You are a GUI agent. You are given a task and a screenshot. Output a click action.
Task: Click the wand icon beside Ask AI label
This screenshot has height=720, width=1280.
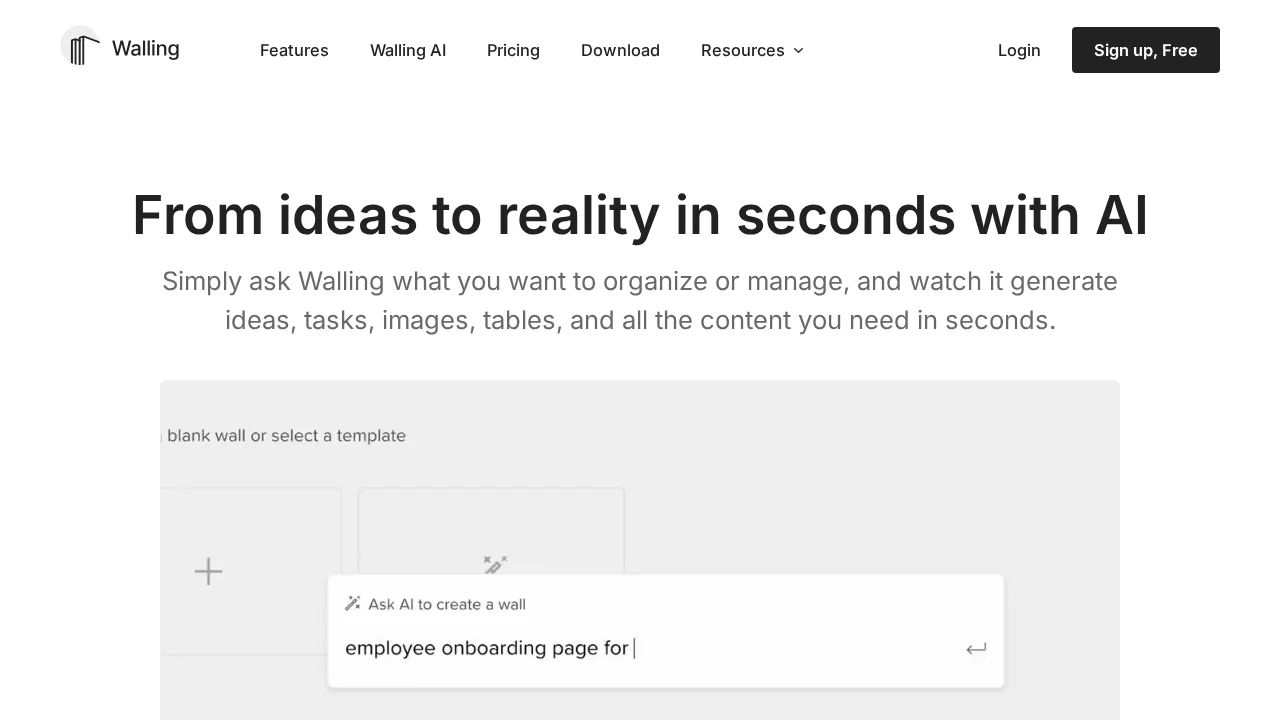coord(352,603)
